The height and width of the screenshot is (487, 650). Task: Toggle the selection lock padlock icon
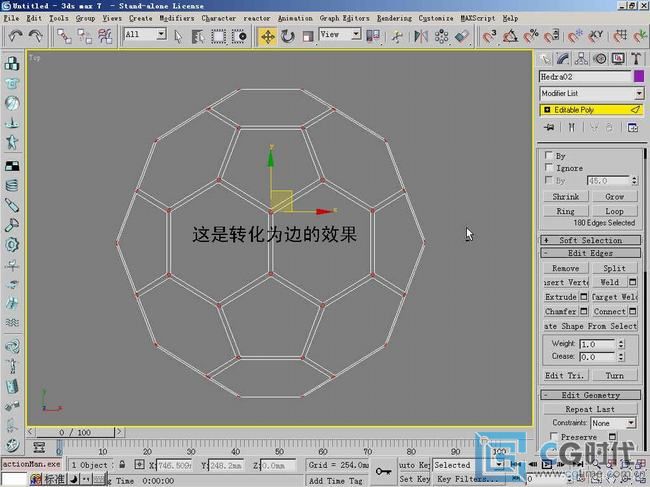pyautogui.click(x=122, y=464)
